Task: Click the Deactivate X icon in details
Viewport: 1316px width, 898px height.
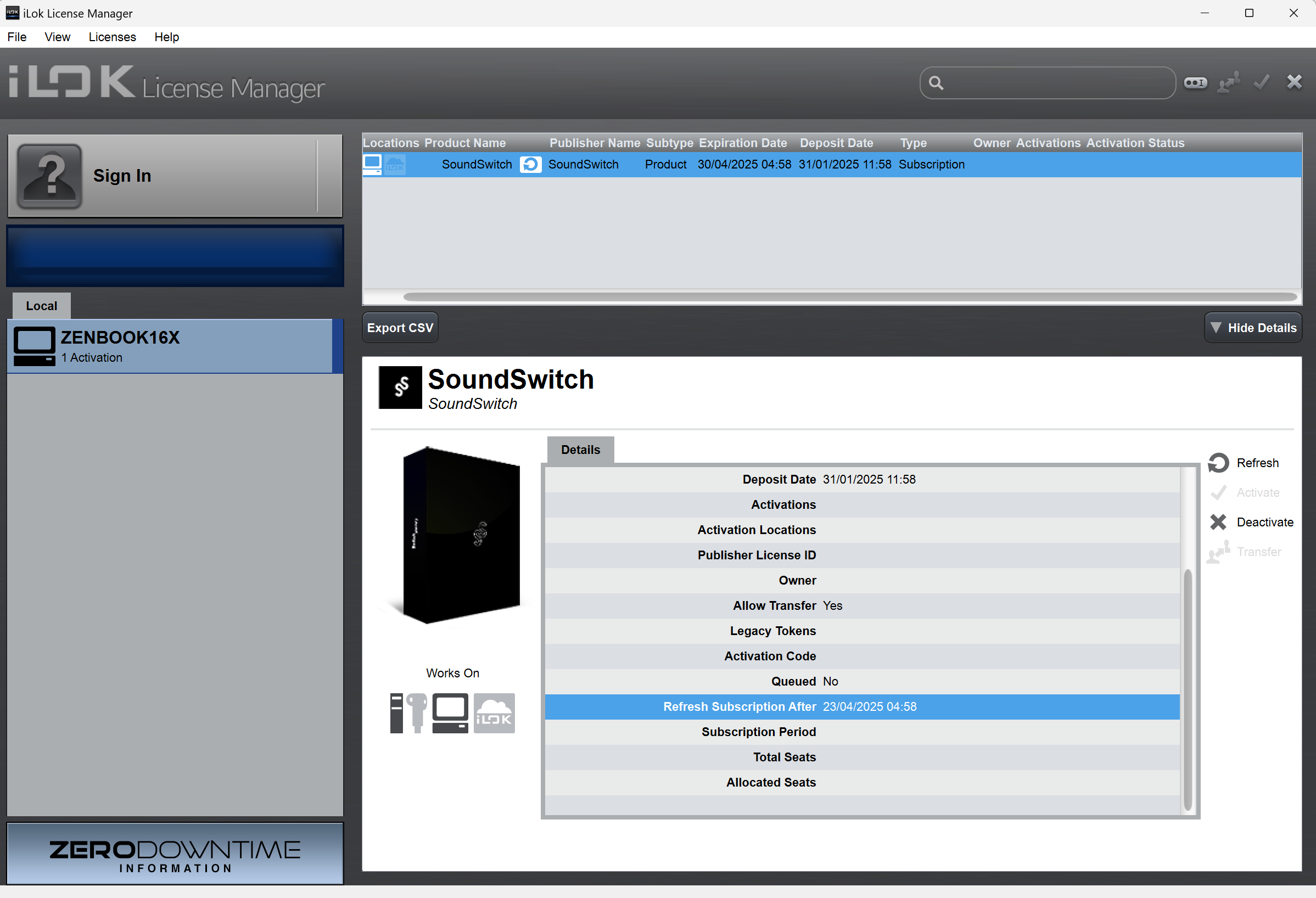Action: [1219, 522]
